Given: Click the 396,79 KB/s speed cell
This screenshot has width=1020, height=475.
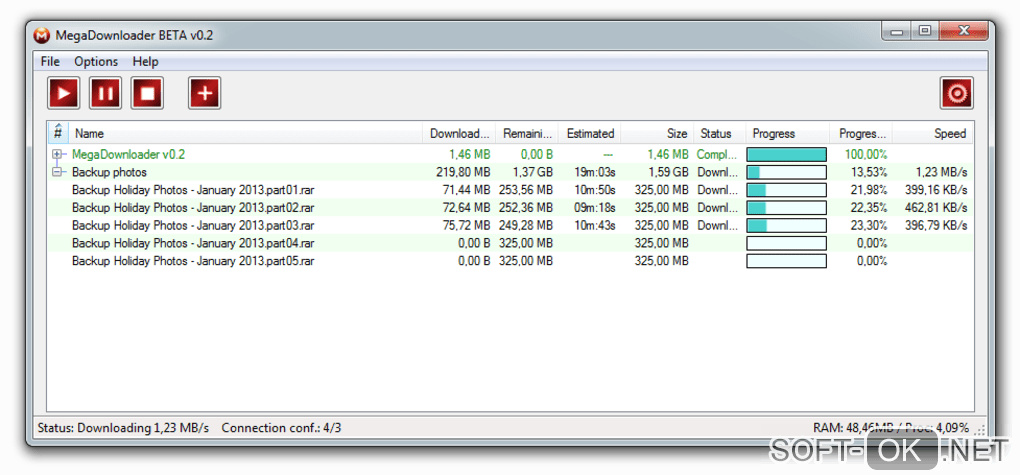Looking at the screenshot, I should [936, 225].
